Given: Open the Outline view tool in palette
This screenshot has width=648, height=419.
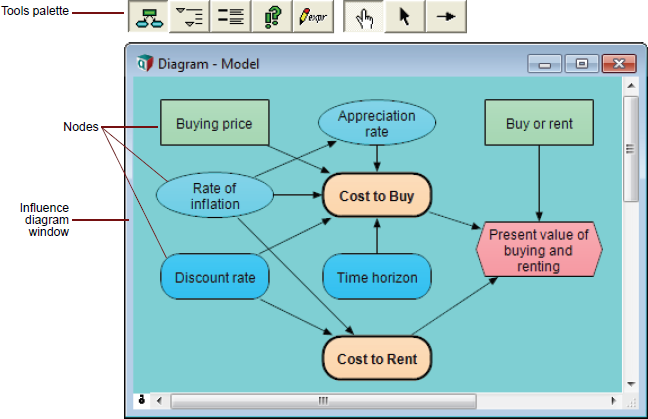Looking at the screenshot, I should pyautogui.click(x=189, y=16).
